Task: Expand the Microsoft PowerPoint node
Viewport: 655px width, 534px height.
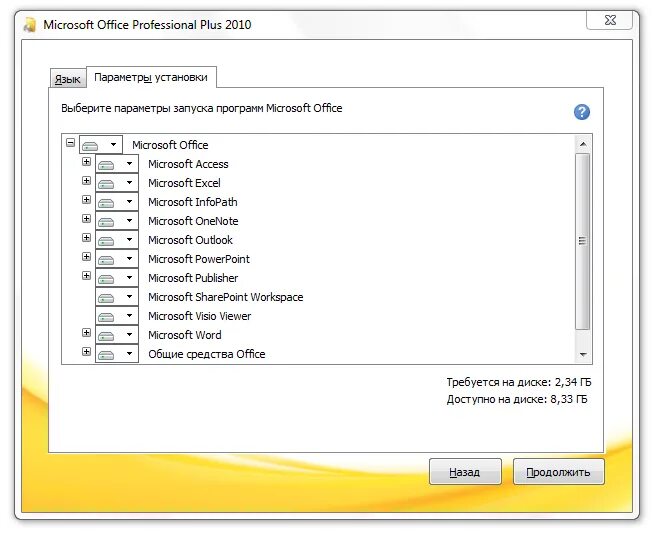Action: click(x=86, y=257)
